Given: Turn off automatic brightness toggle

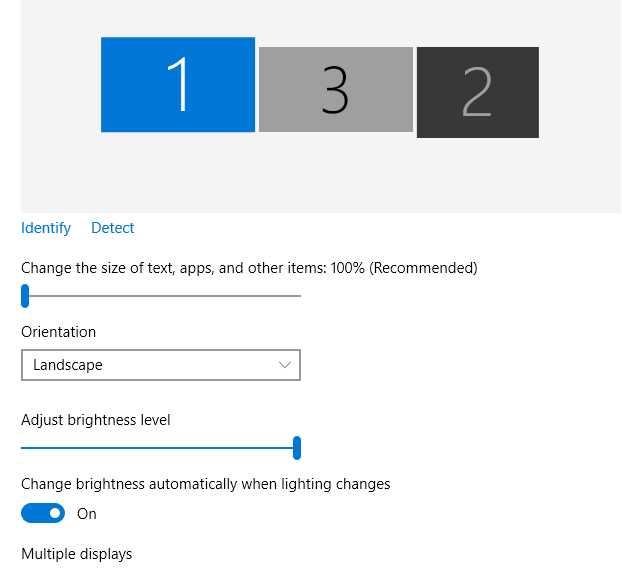Looking at the screenshot, I should click(x=43, y=513).
